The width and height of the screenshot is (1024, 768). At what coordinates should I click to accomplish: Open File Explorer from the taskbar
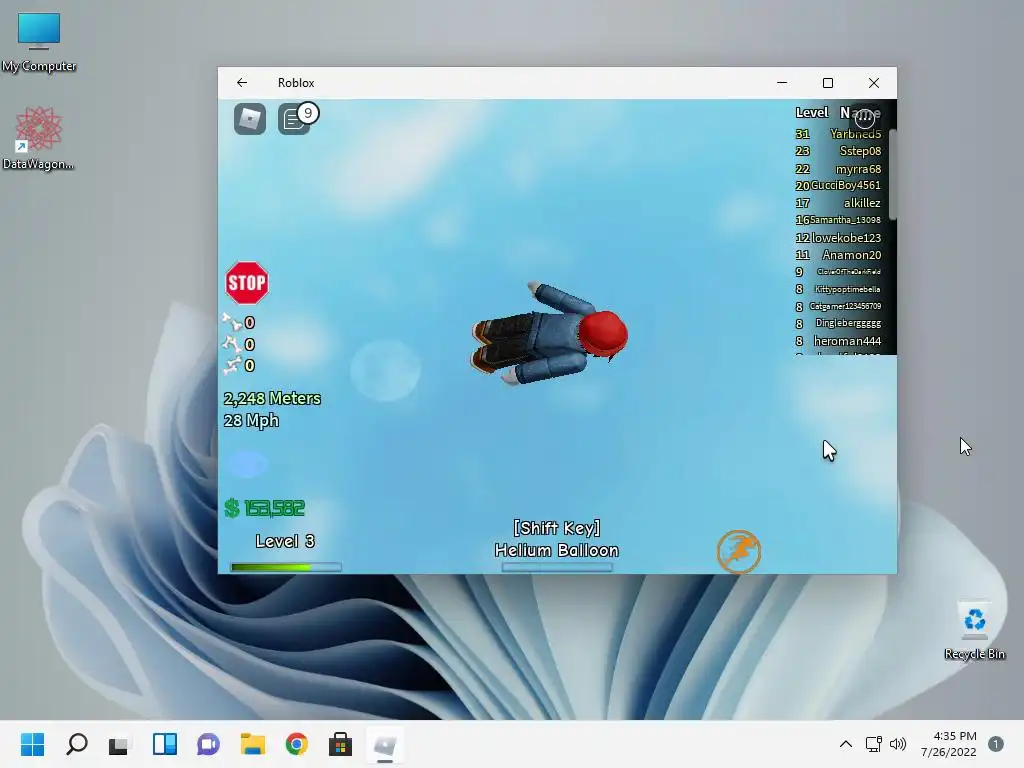[253, 744]
